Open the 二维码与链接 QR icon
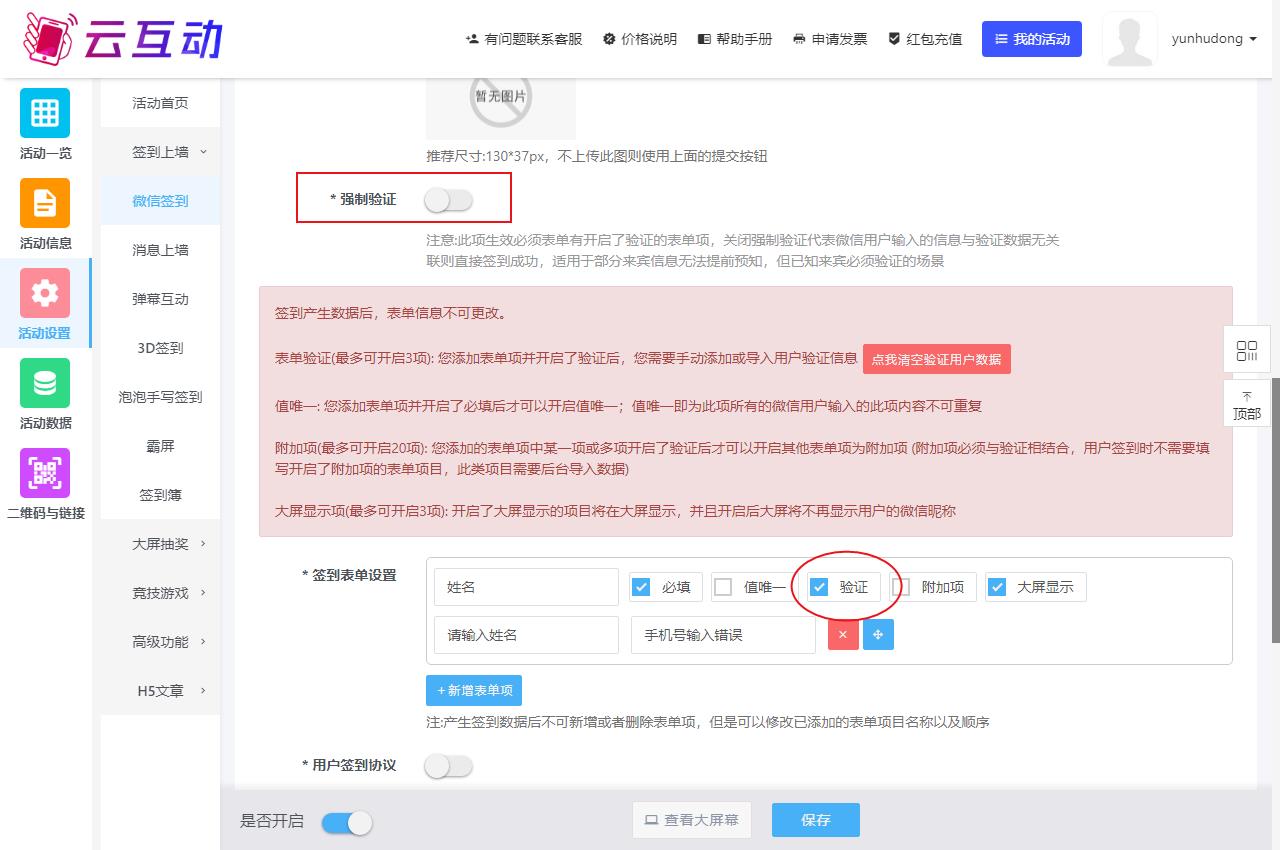 click(x=45, y=473)
